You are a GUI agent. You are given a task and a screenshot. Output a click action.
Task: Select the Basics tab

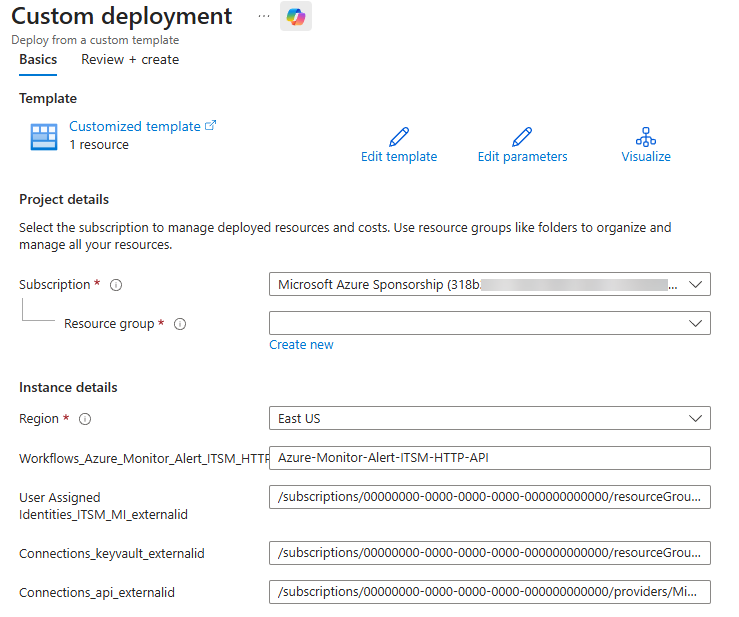coord(38,60)
